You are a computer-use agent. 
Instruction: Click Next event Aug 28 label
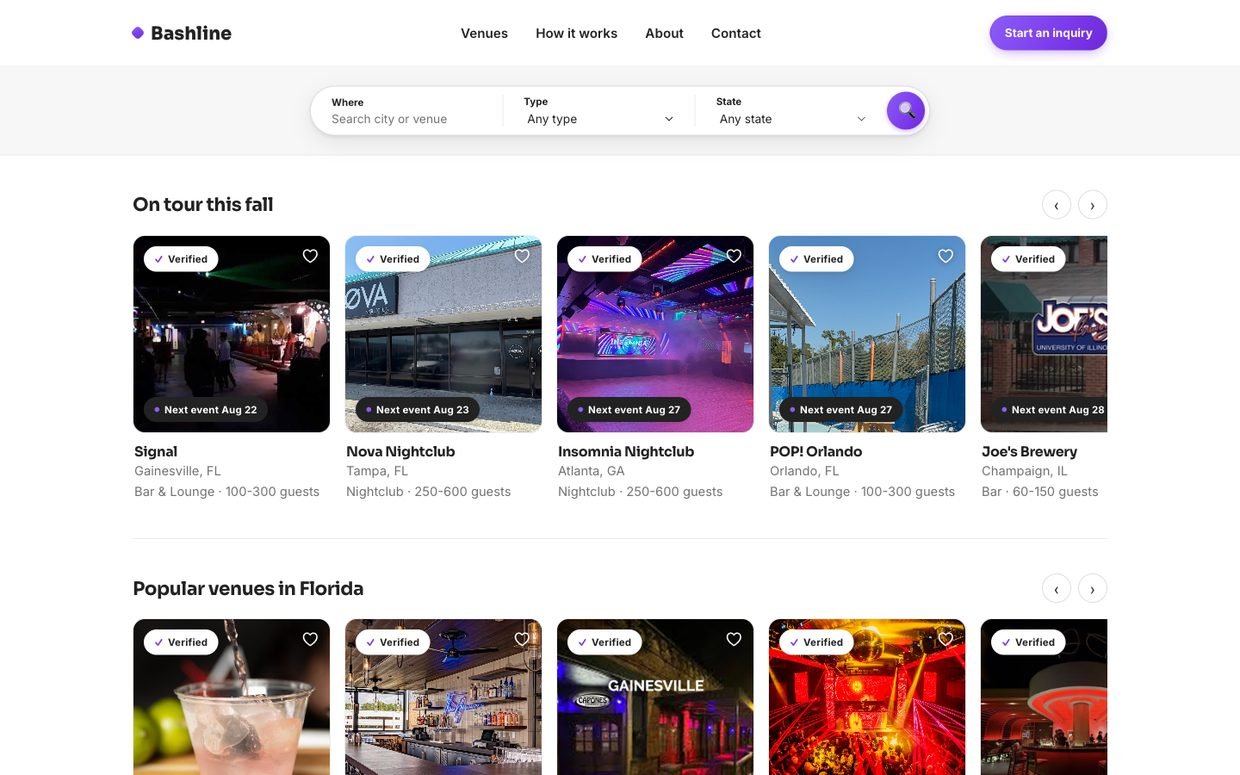pyautogui.click(x=1050, y=410)
